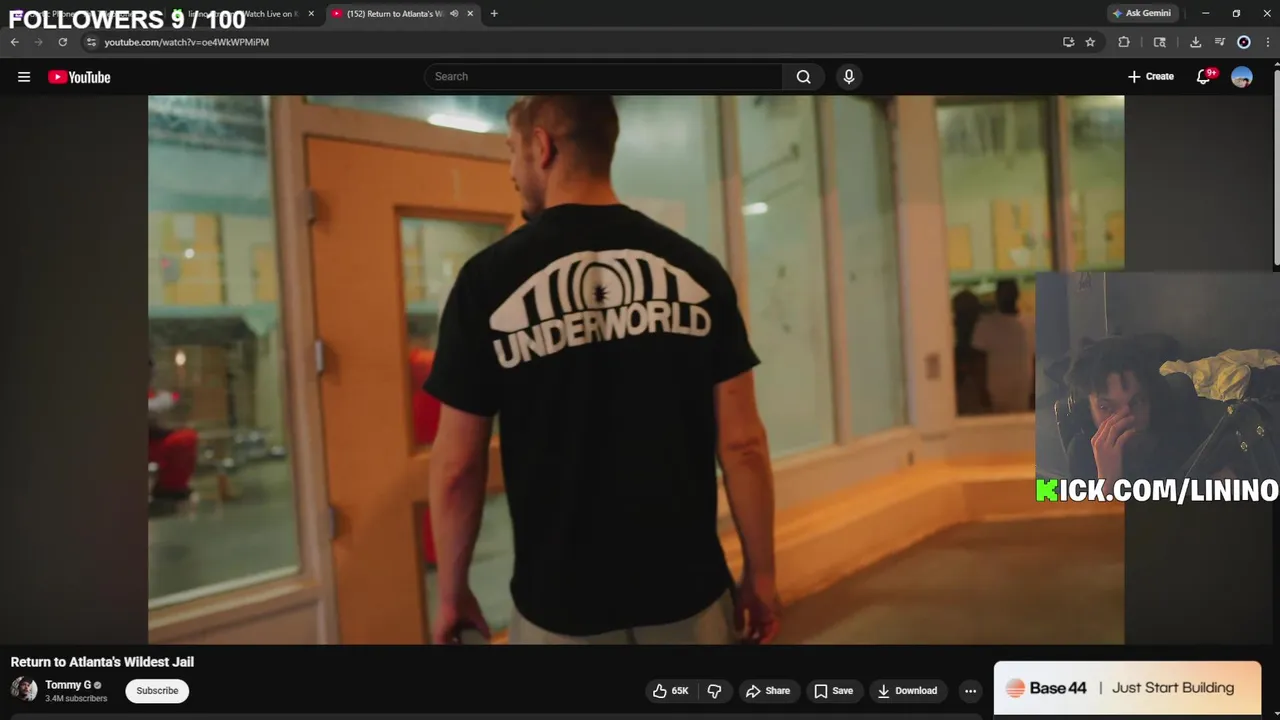
Task: Start voice search with microphone icon
Action: coord(849,77)
